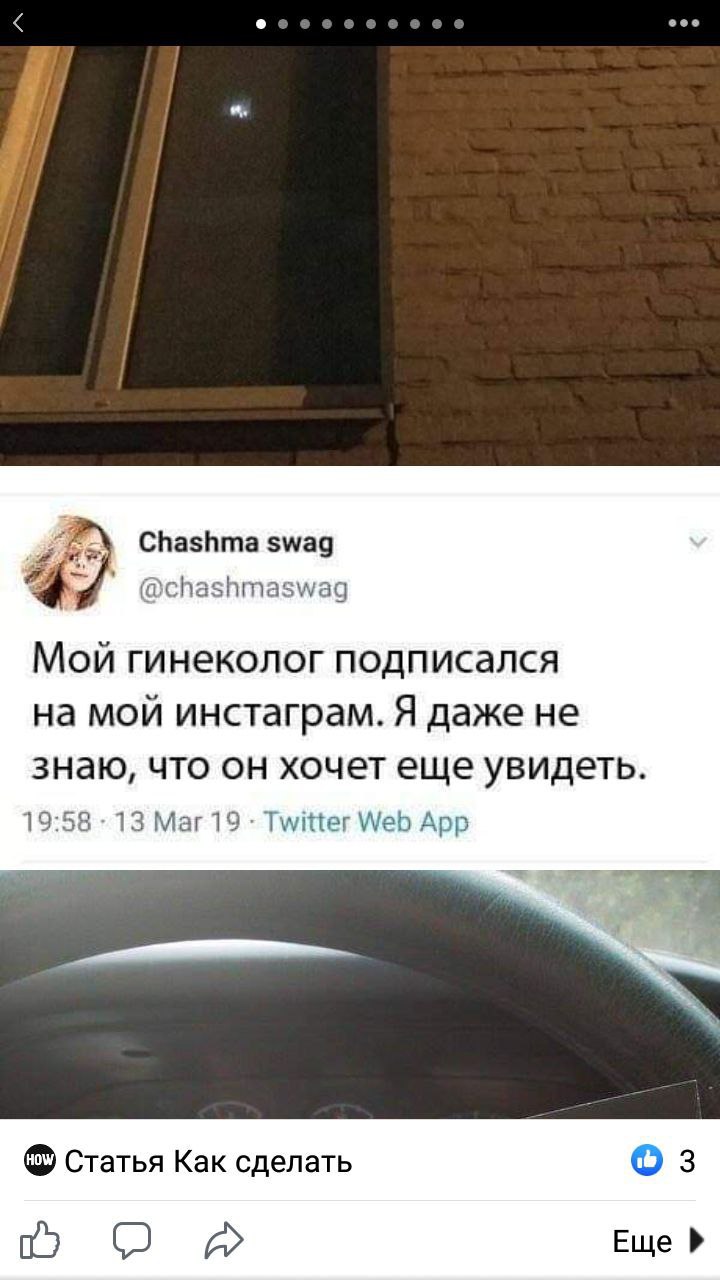View the like count number 3
This screenshot has width=720, height=1280.
pos(687,1162)
